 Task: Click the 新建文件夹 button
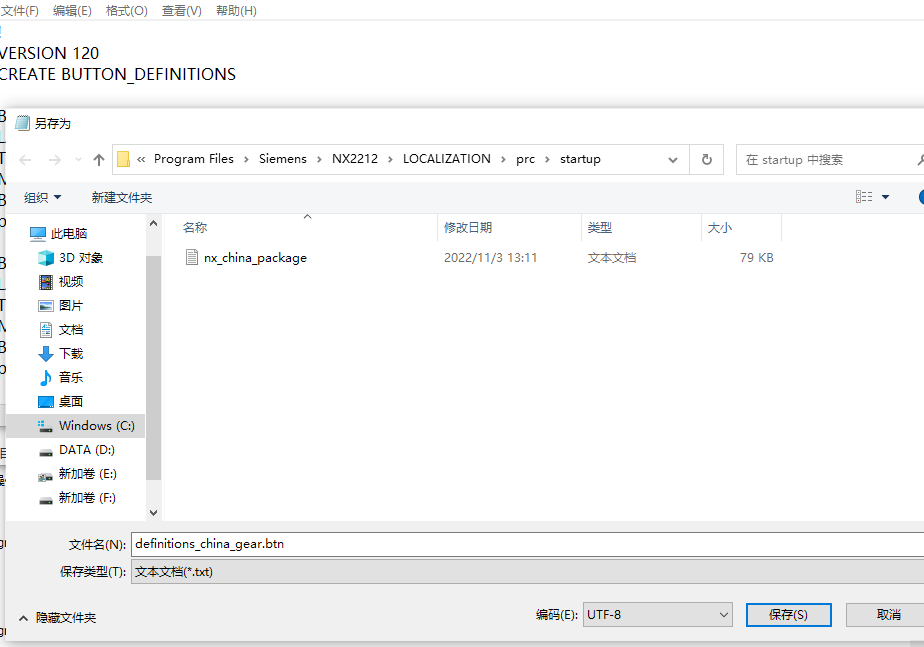tap(122, 198)
